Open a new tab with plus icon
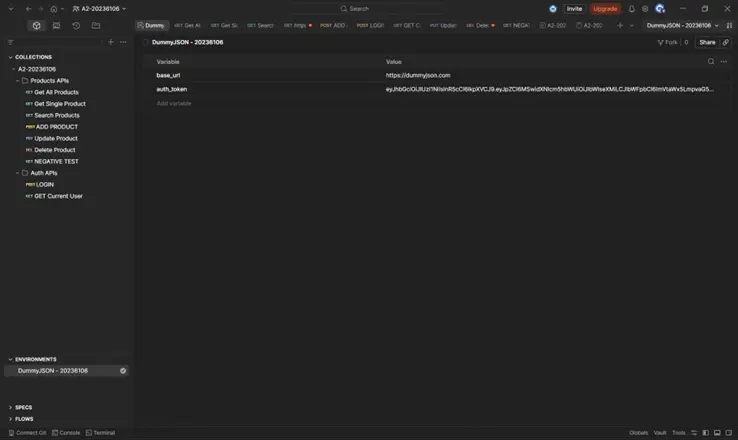The image size is (738, 440). (x=620, y=25)
